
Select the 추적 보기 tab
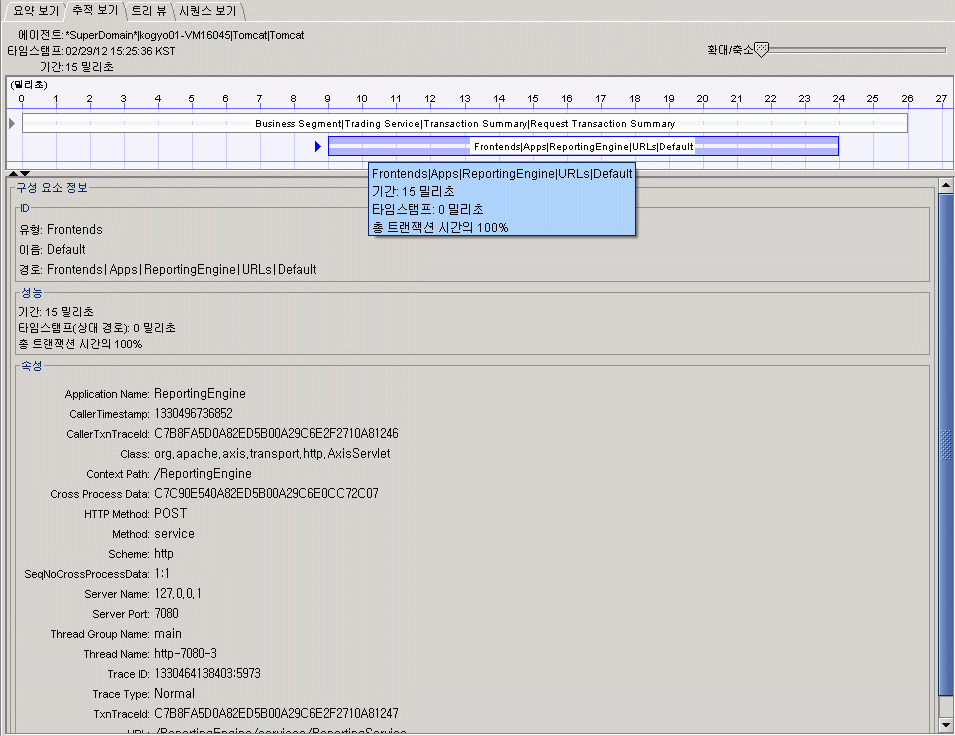coord(95,10)
